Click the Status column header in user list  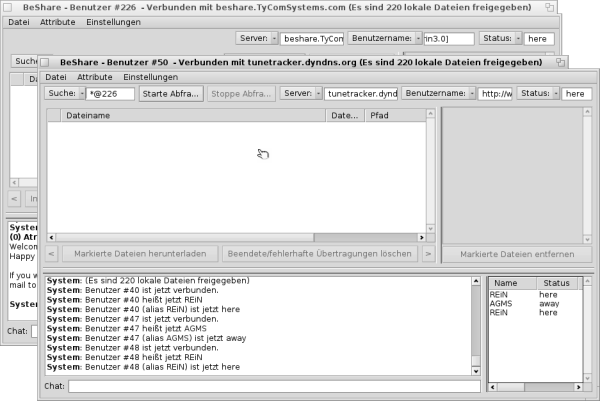[x=555, y=284]
